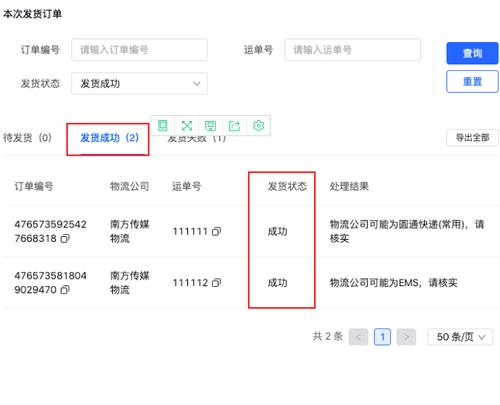Click order number 4765735818049029470
This screenshot has width=500, height=405.
click(x=50, y=283)
